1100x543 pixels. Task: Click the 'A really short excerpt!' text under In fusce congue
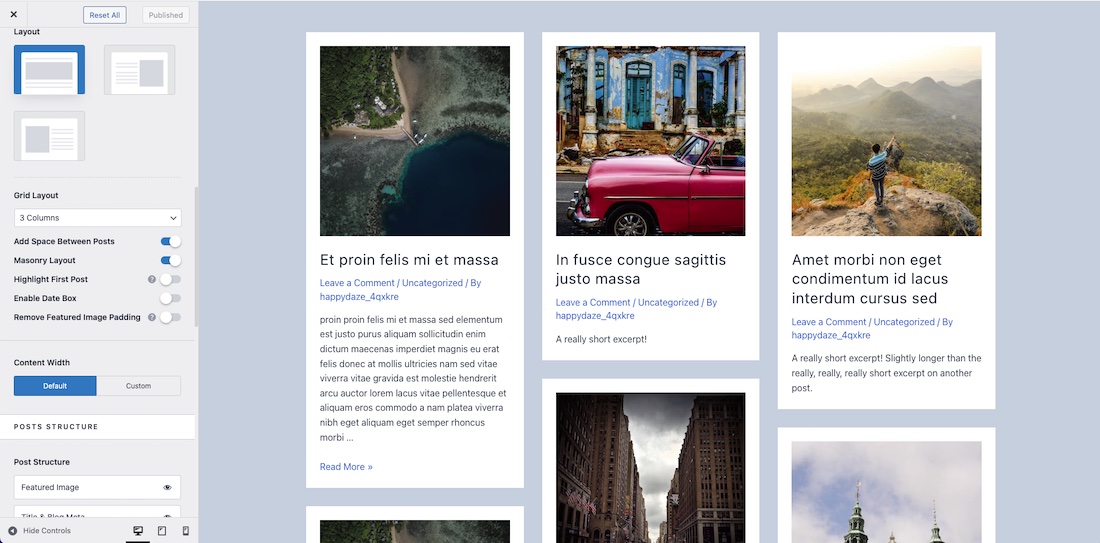point(601,340)
